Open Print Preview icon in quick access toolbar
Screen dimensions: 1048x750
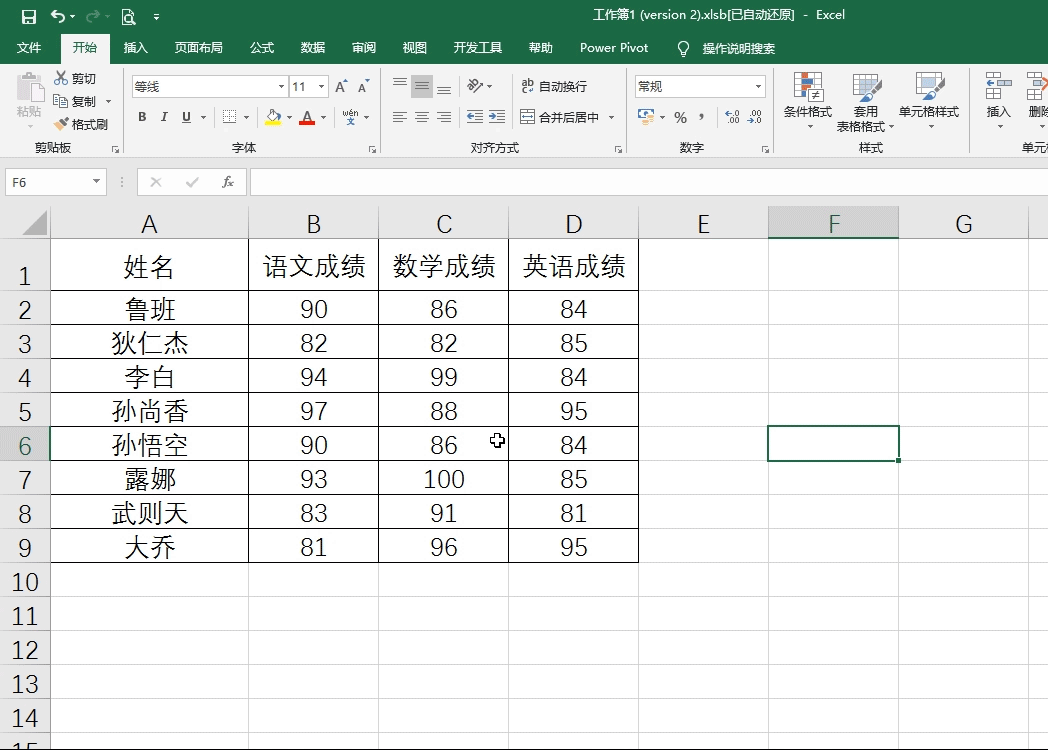point(128,16)
